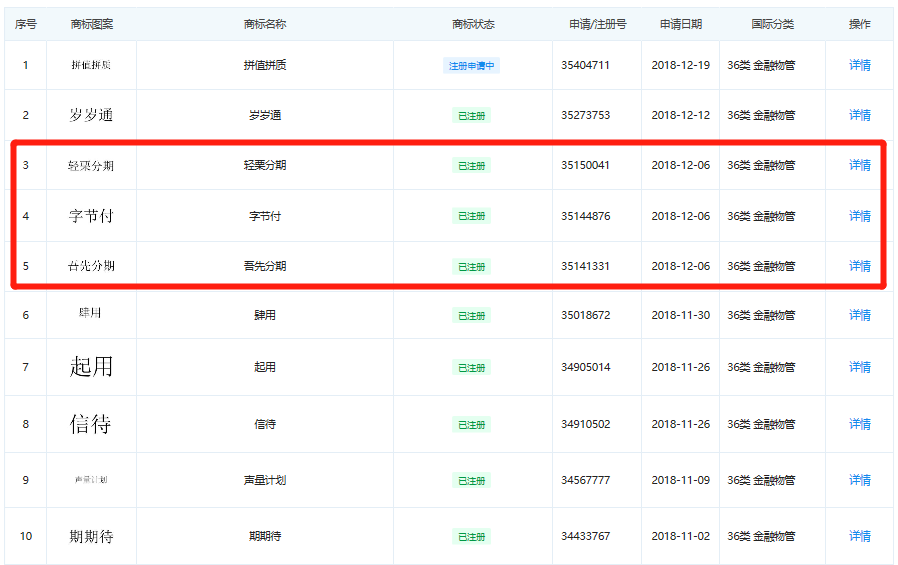
Task: Click the 商标状态 column header
Action: coord(473,24)
